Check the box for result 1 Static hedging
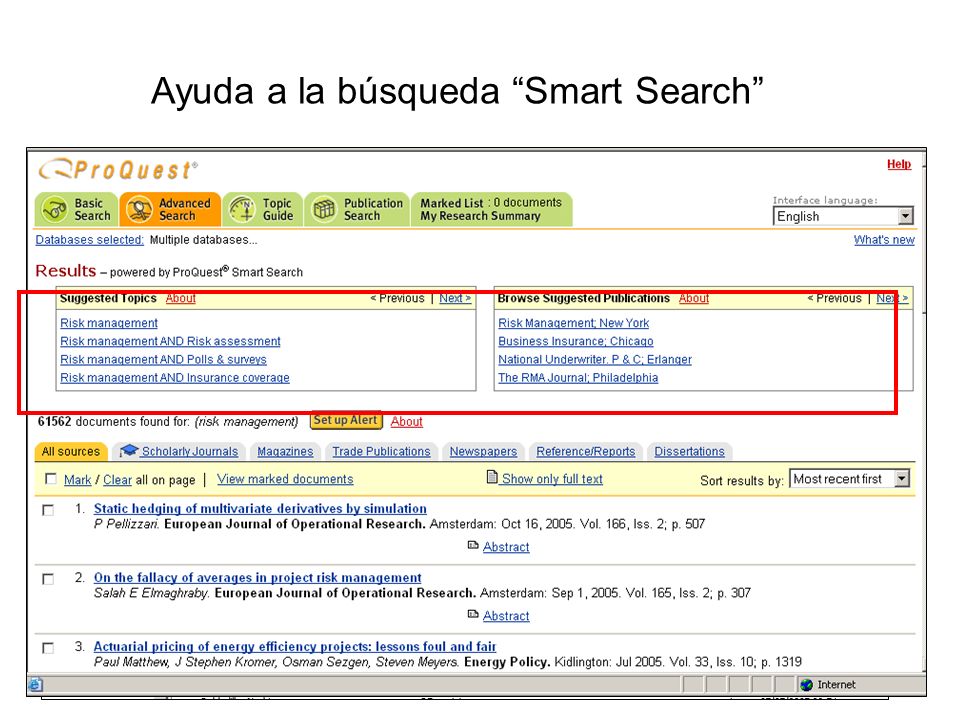The width and height of the screenshot is (960, 720). [48, 510]
